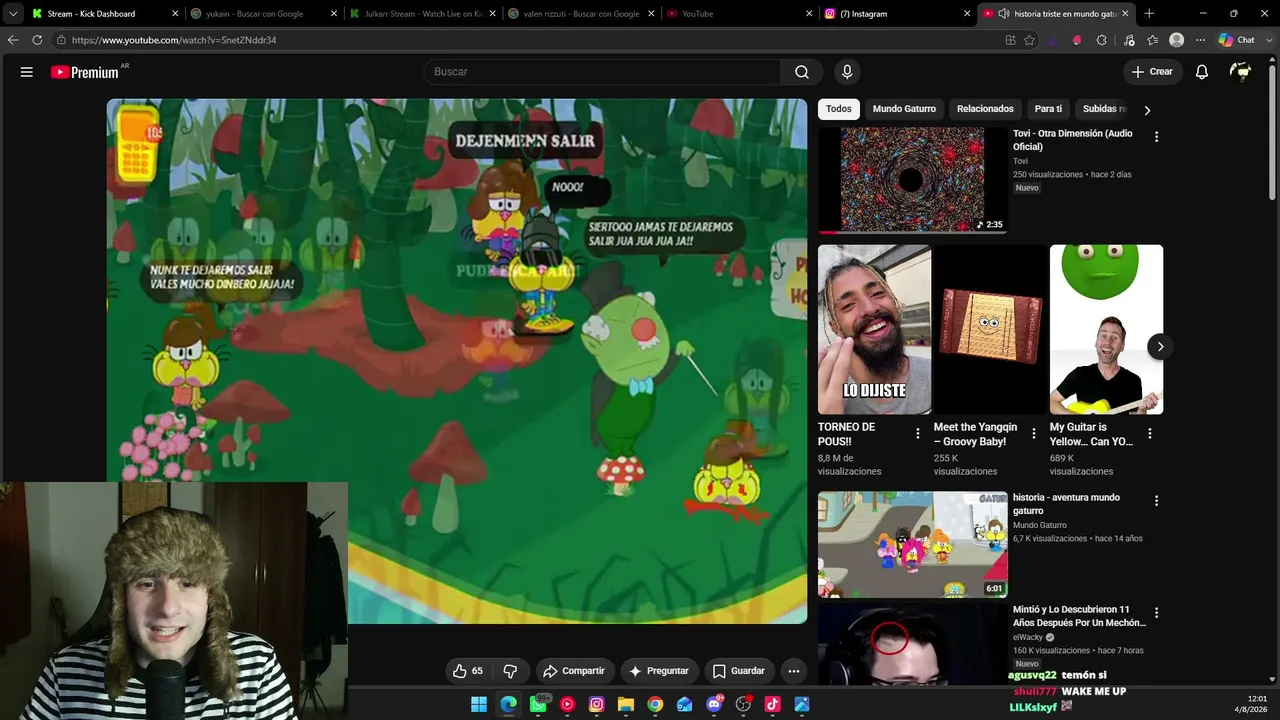Open the YouTube account avatar menu

pos(1241,72)
